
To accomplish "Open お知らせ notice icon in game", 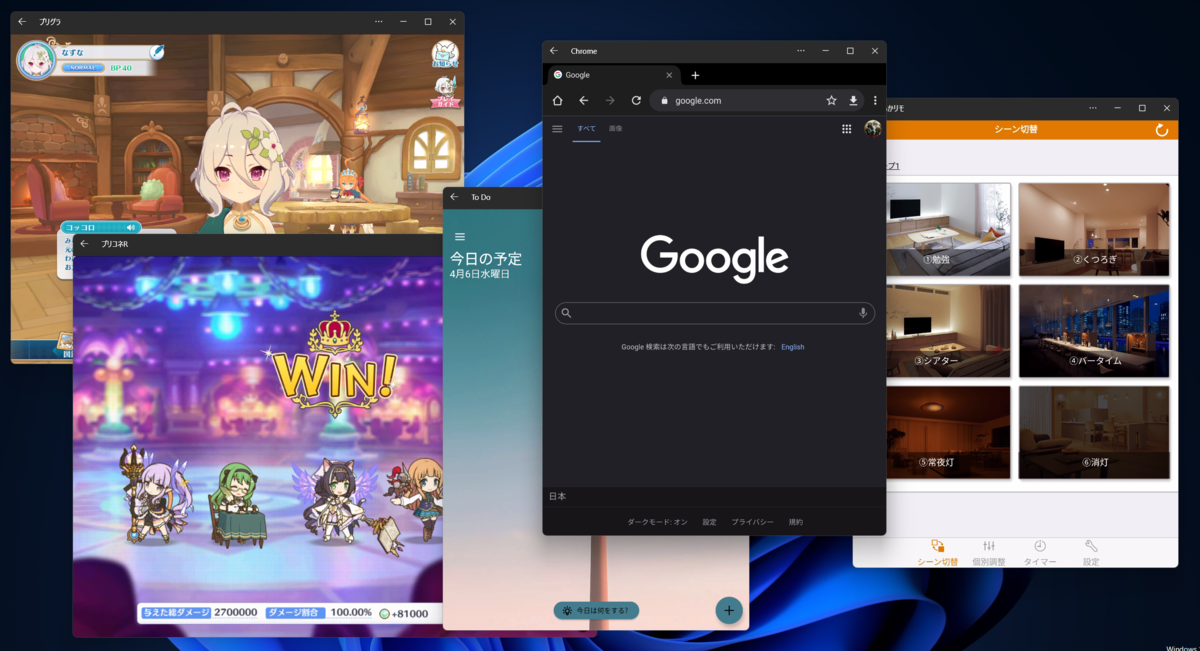I will 445,54.
